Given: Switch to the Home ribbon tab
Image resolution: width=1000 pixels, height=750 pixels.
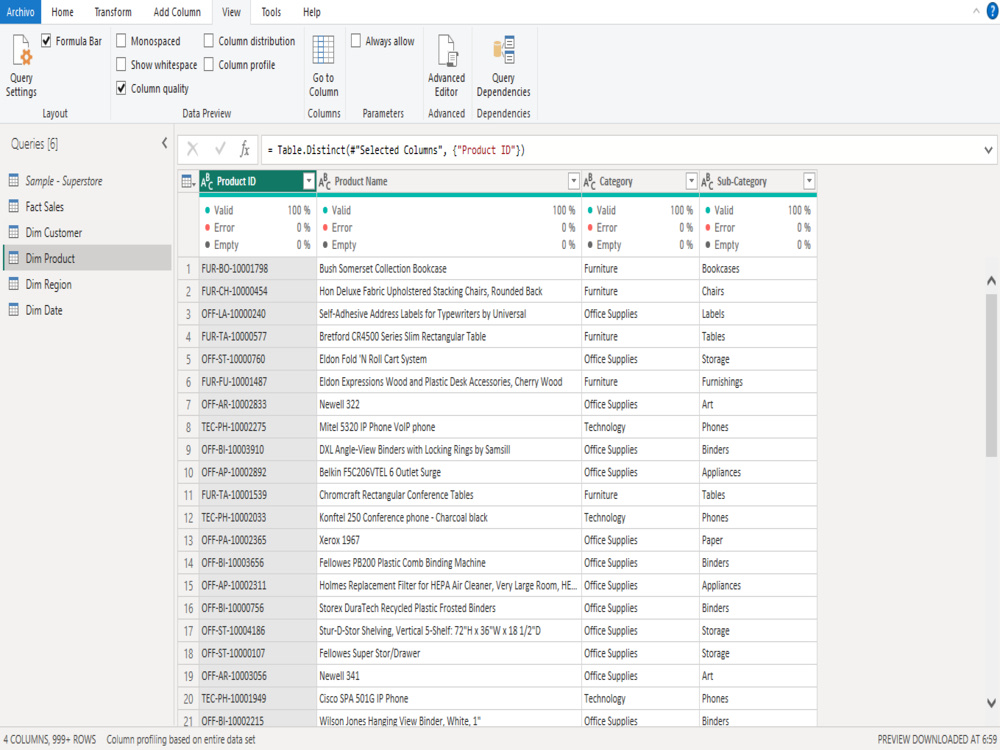Looking at the screenshot, I should (x=62, y=12).
